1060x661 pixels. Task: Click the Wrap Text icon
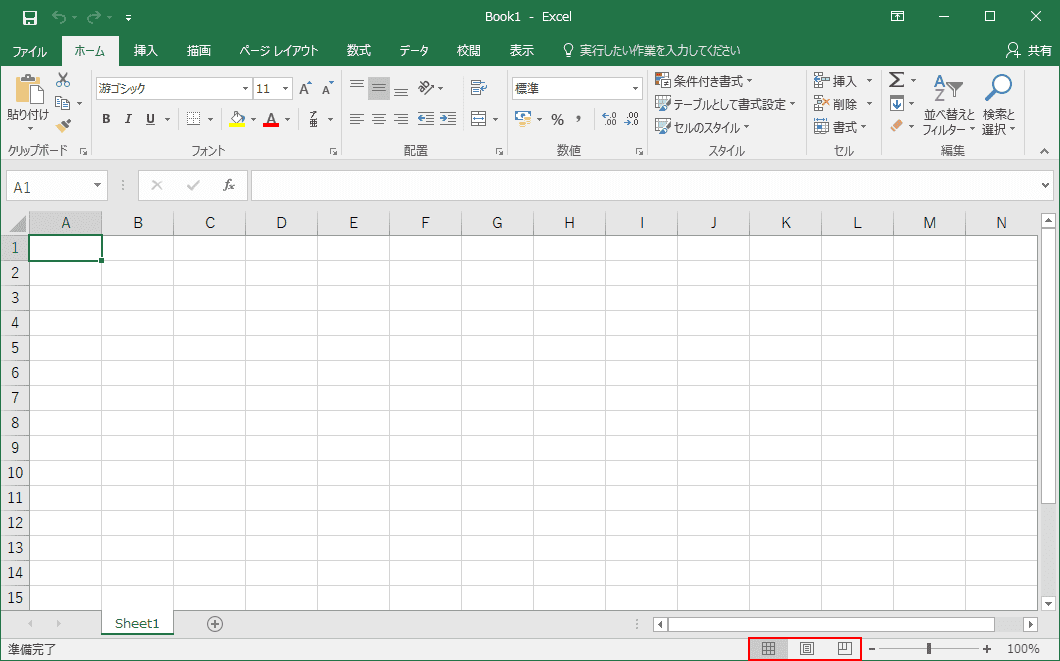tap(479, 87)
